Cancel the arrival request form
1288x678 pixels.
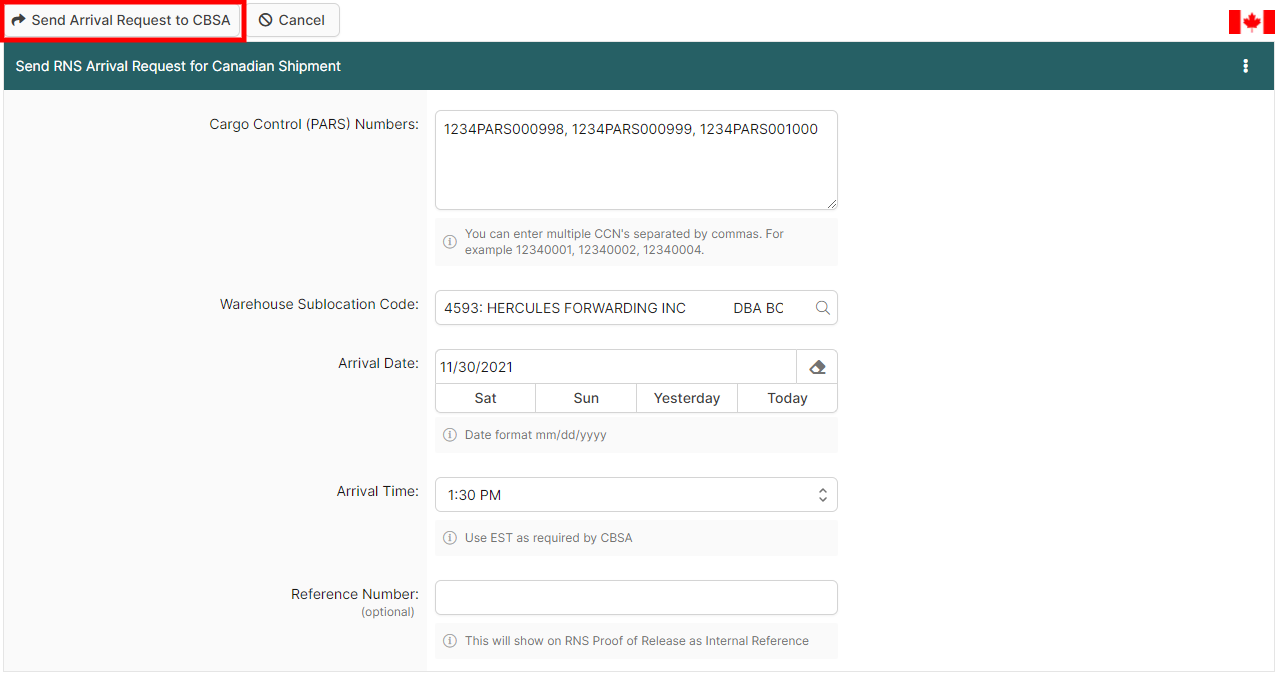coord(292,20)
